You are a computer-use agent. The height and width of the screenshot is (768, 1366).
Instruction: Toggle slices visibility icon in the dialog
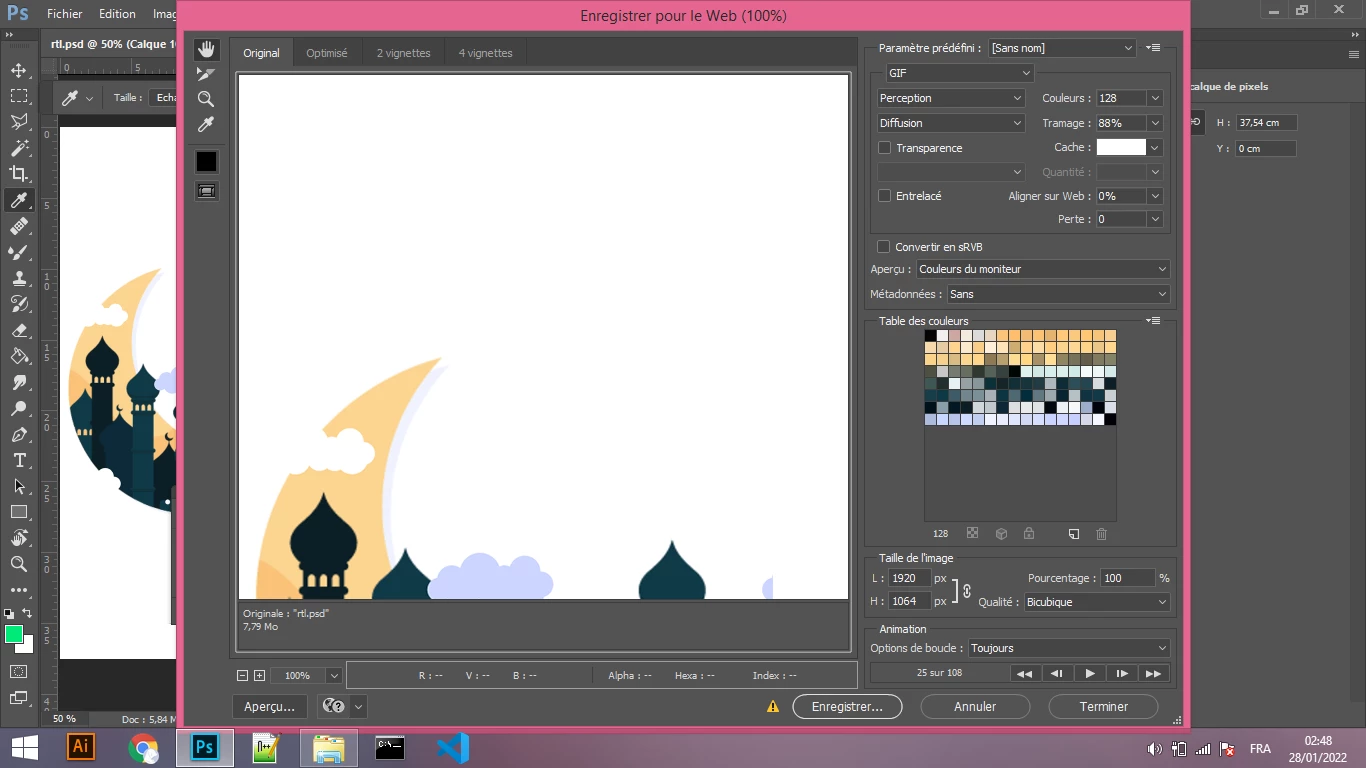point(206,190)
